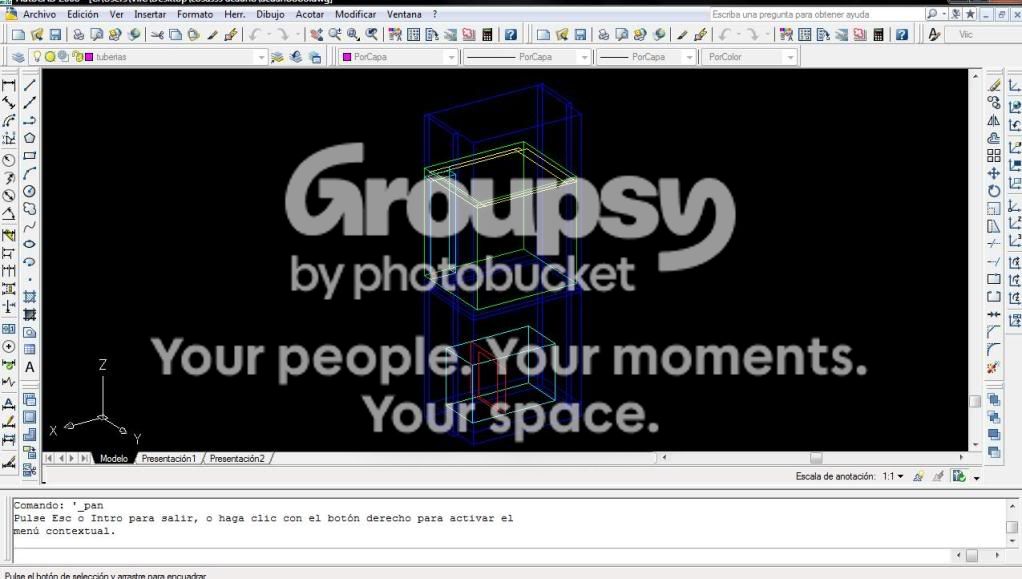Open the PorColor plot style dropdown
The image size is (1022, 579).
click(x=790, y=57)
